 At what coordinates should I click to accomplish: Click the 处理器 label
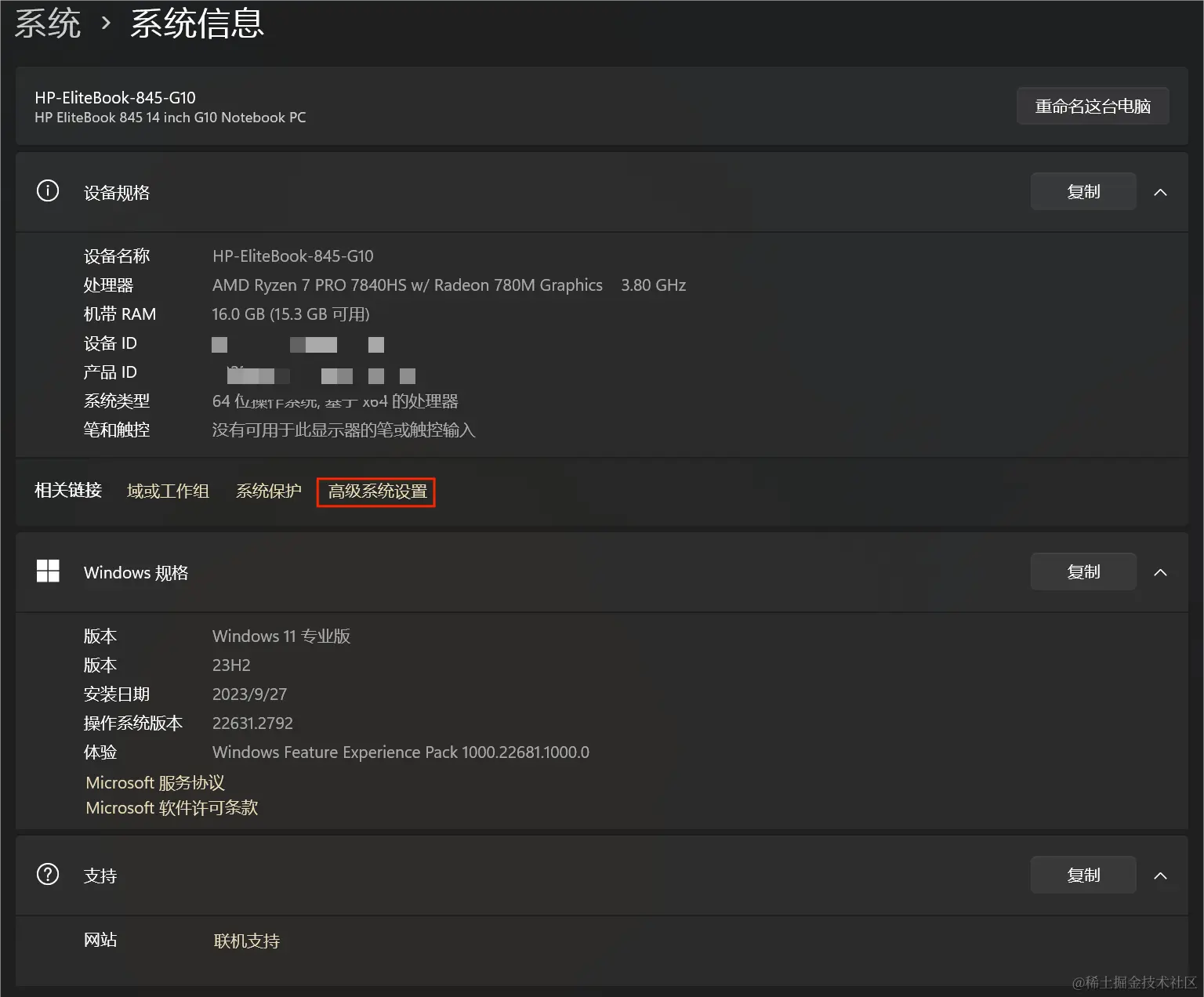[109, 285]
